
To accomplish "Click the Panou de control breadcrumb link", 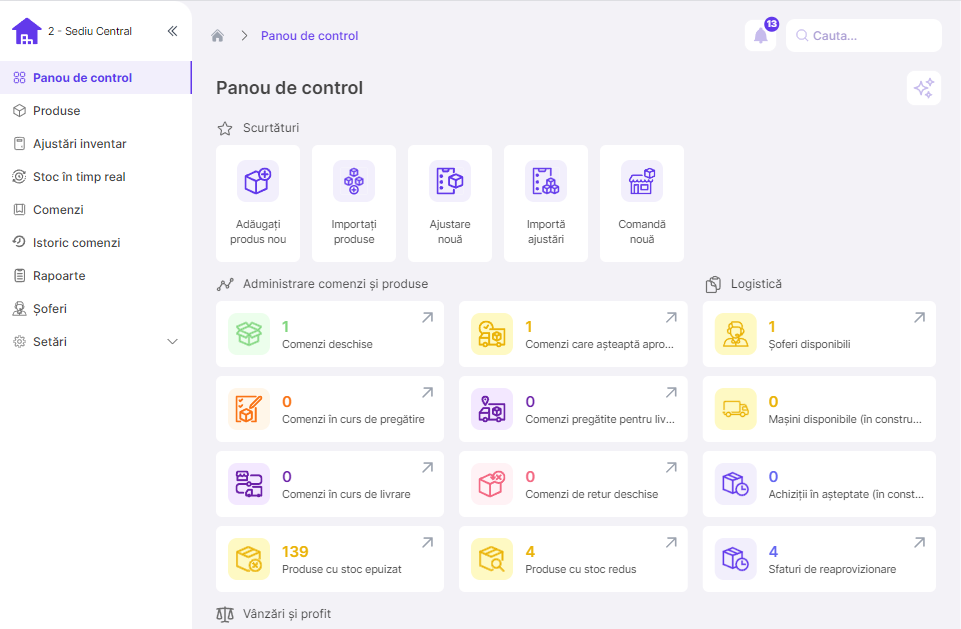I will (x=309, y=36).
